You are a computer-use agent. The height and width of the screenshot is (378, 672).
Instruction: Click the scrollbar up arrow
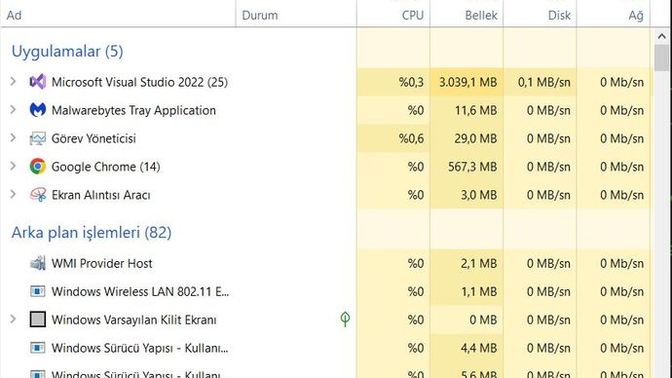tap(662, 36)
